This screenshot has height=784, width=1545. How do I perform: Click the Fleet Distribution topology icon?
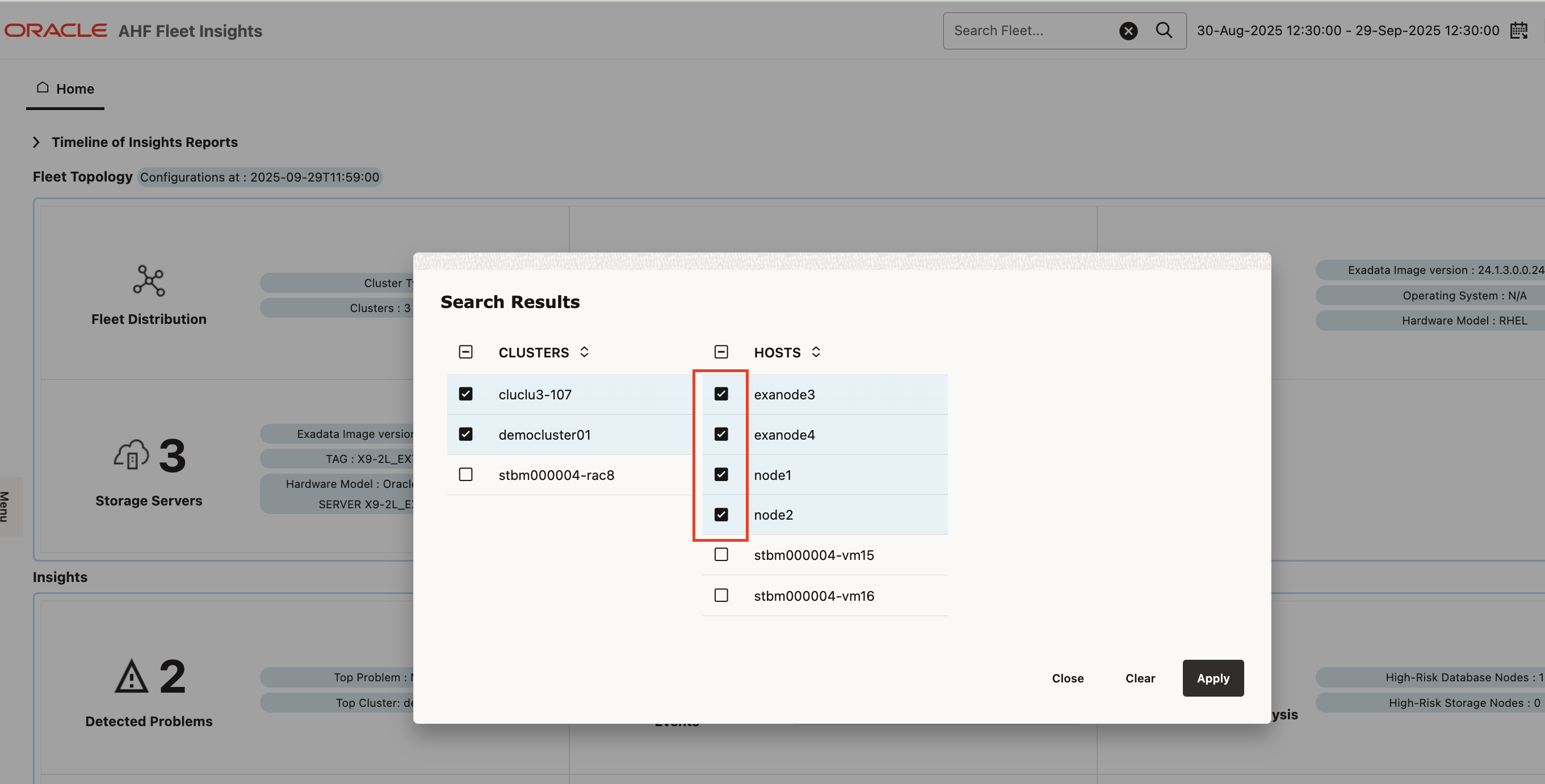[x=148, y=281]
